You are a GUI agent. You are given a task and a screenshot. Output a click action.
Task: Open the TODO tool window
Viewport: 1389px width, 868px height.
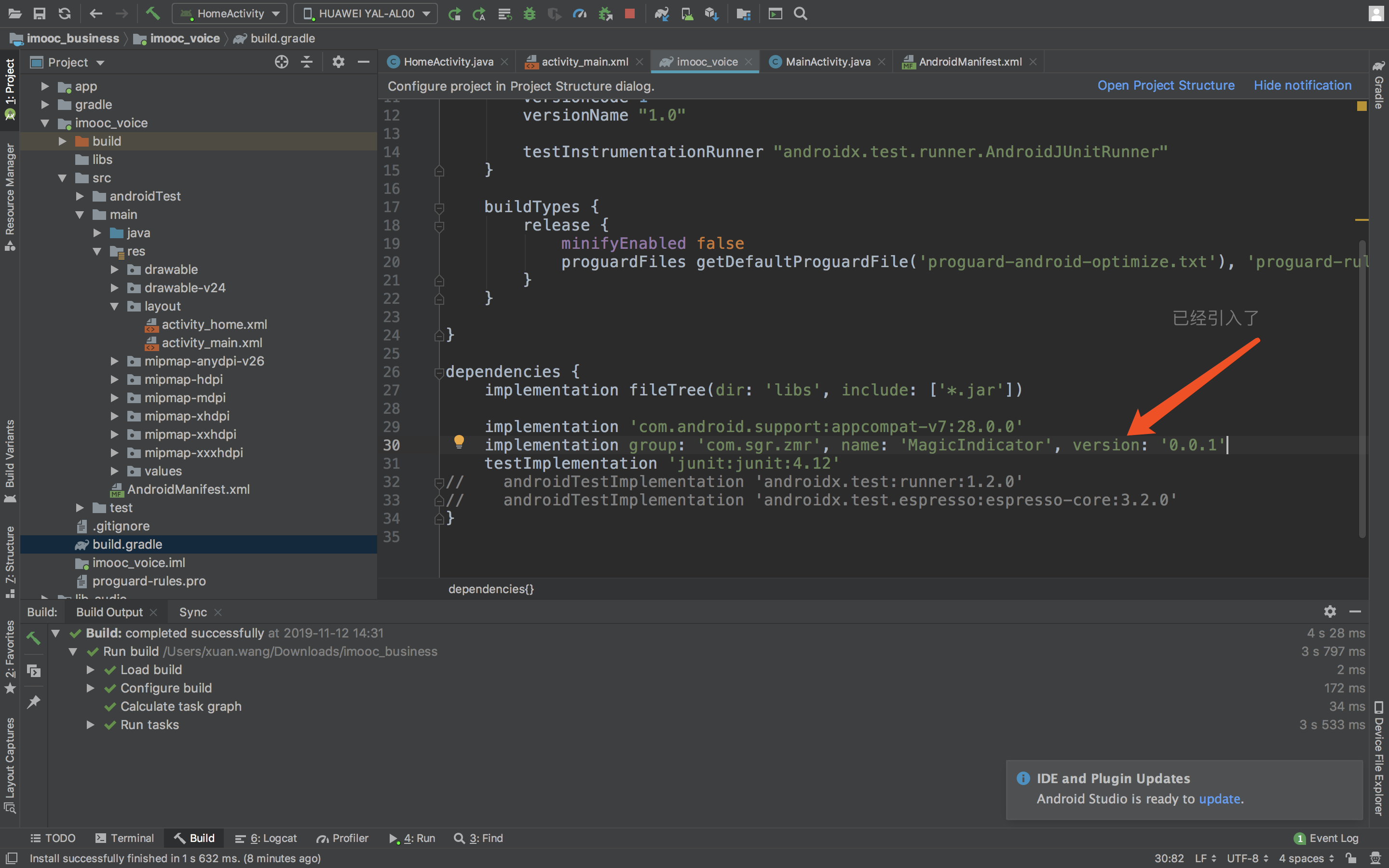tap(53, 838)
